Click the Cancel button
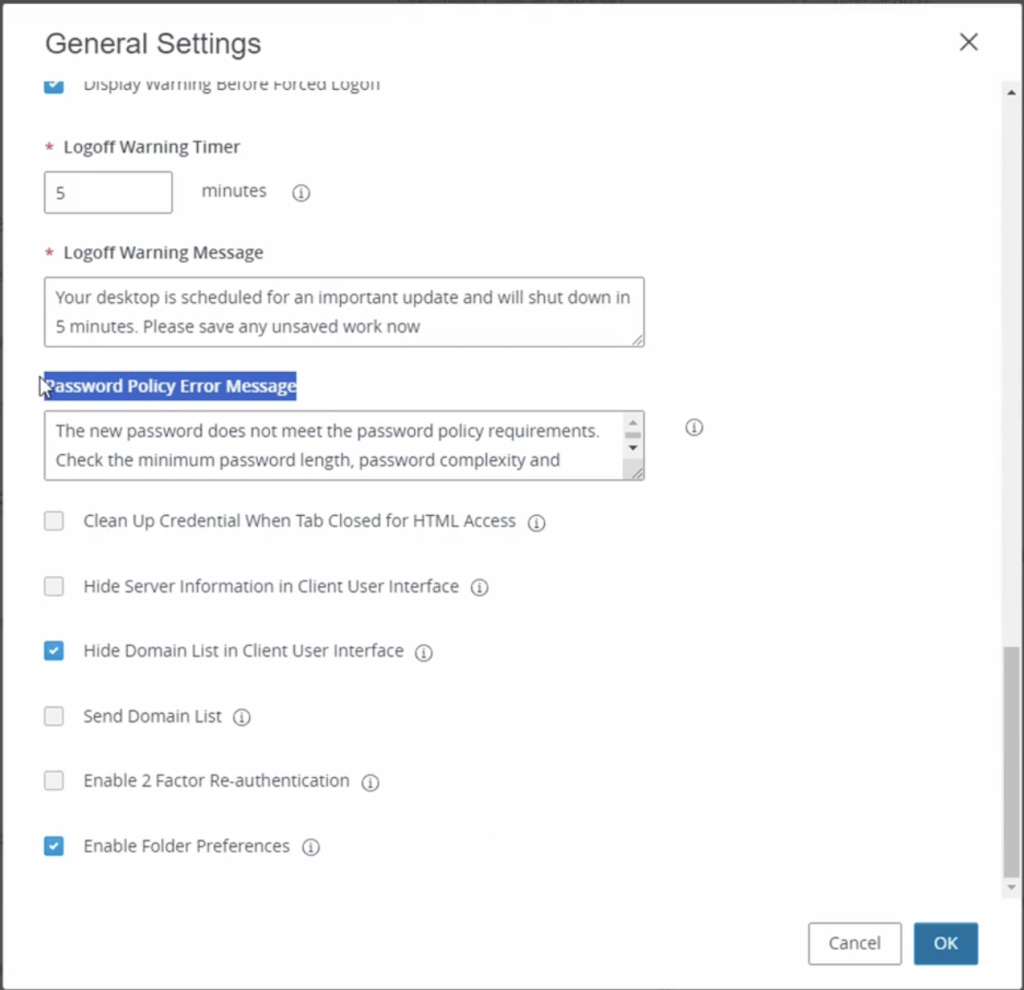Viewport: 1024px width, 990px height. (854, 943)
